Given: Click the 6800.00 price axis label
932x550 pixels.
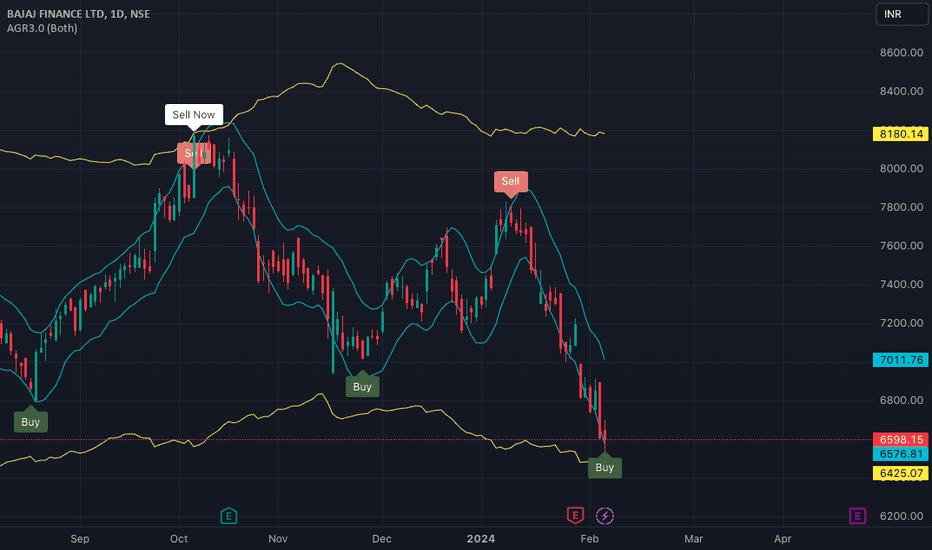Looking at the screenshot, I should click(x=901, y=400).
